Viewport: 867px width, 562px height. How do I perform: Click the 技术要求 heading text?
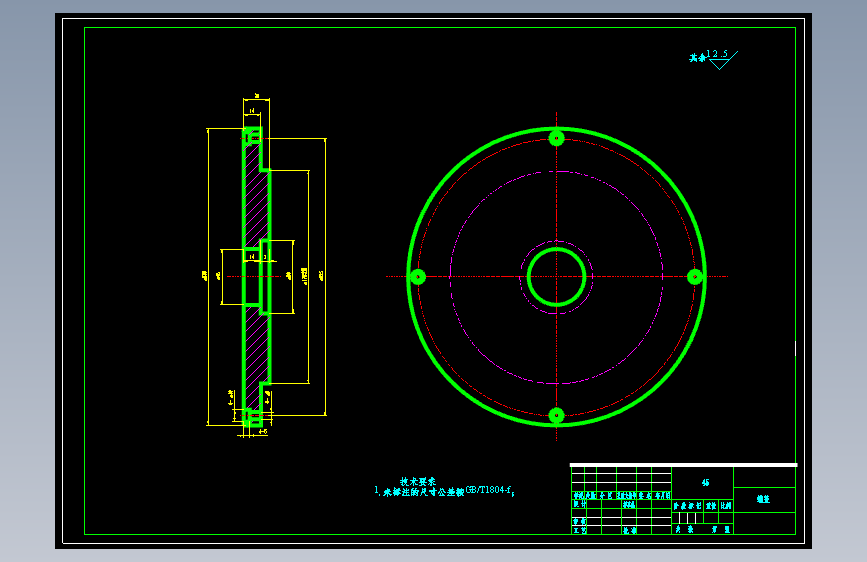[x=418, y=482]
